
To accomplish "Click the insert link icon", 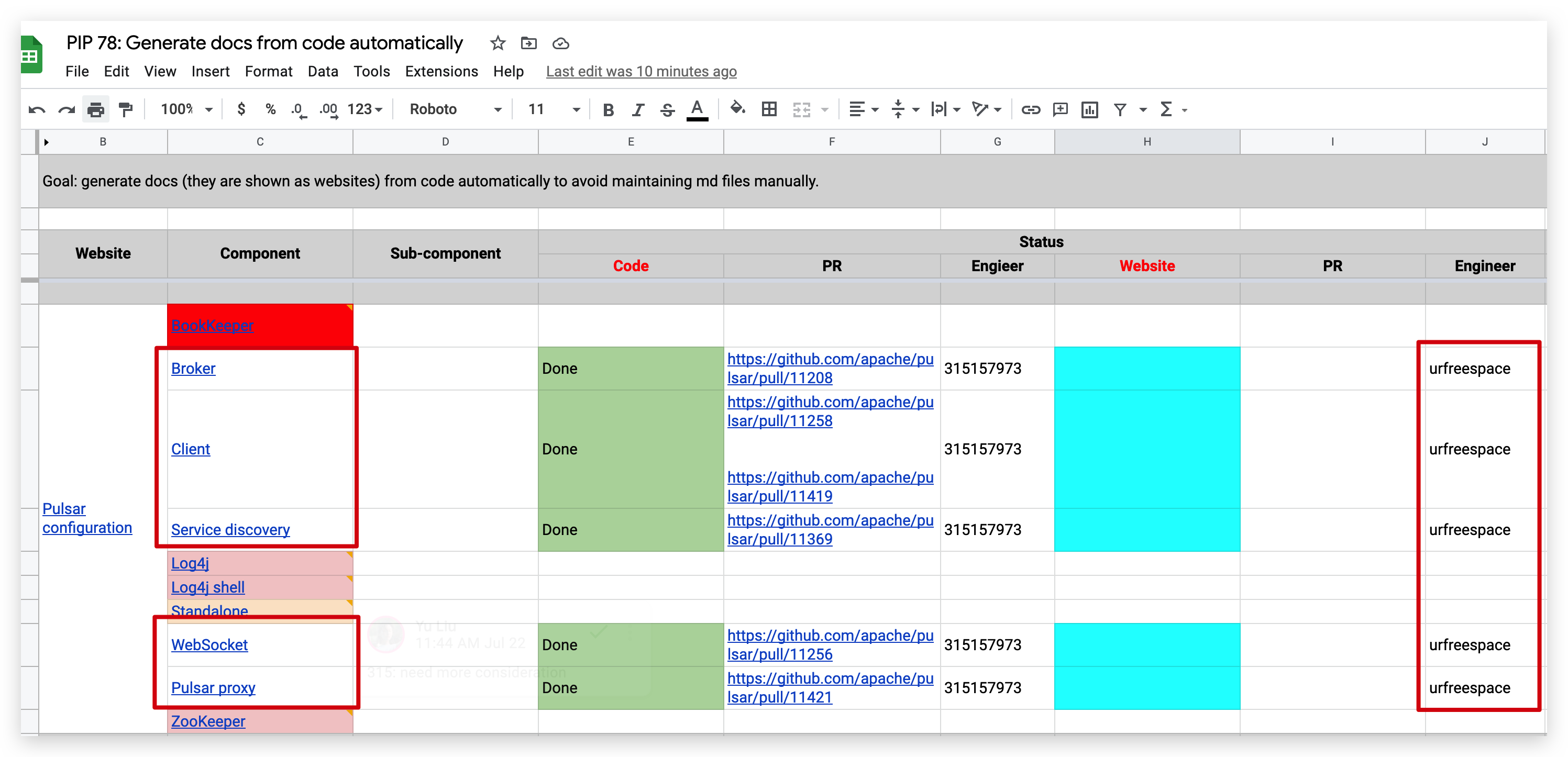I will coord(1030,109).
